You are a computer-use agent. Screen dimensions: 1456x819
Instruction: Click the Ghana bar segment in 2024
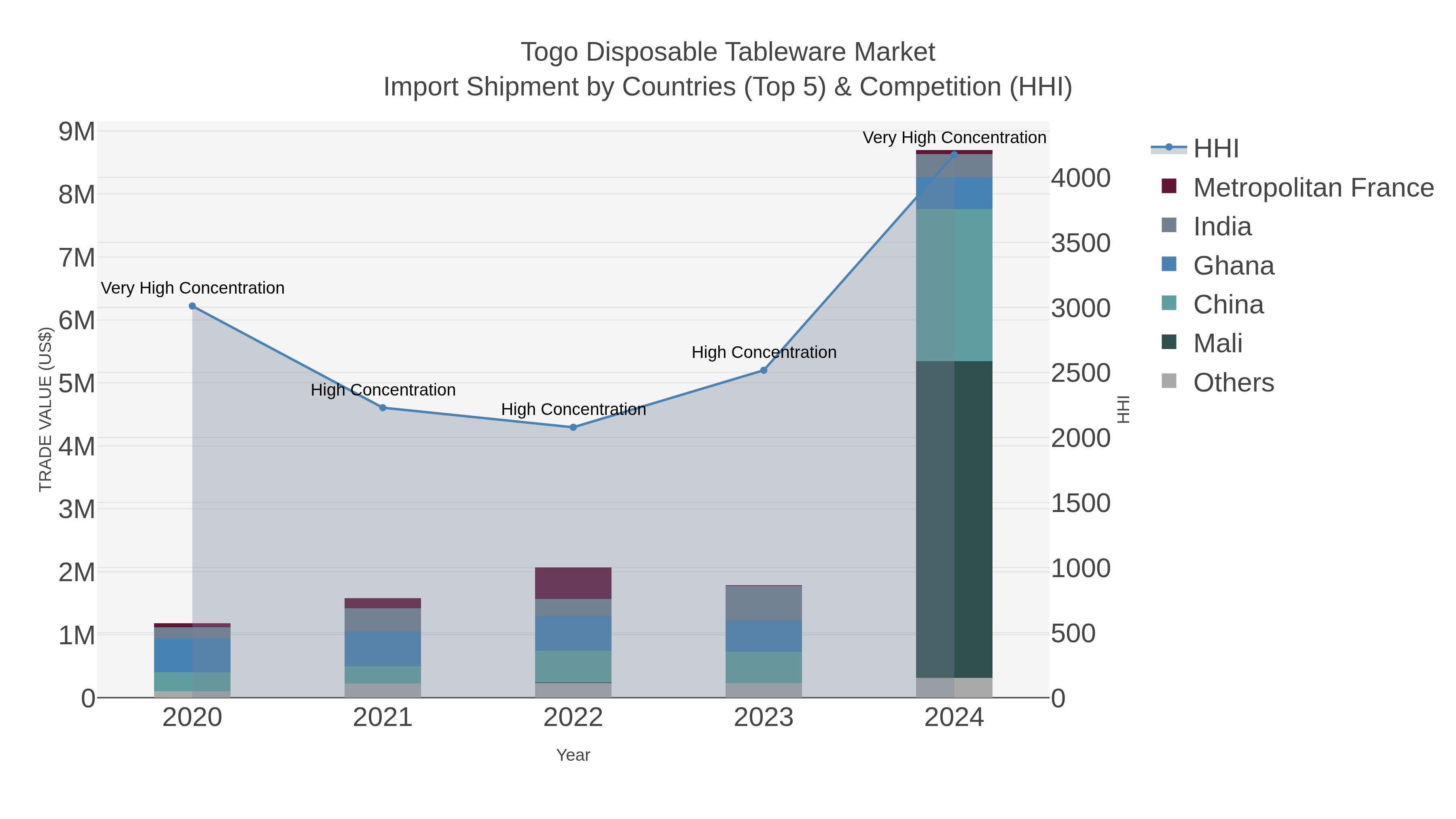(x=954, y=193)
